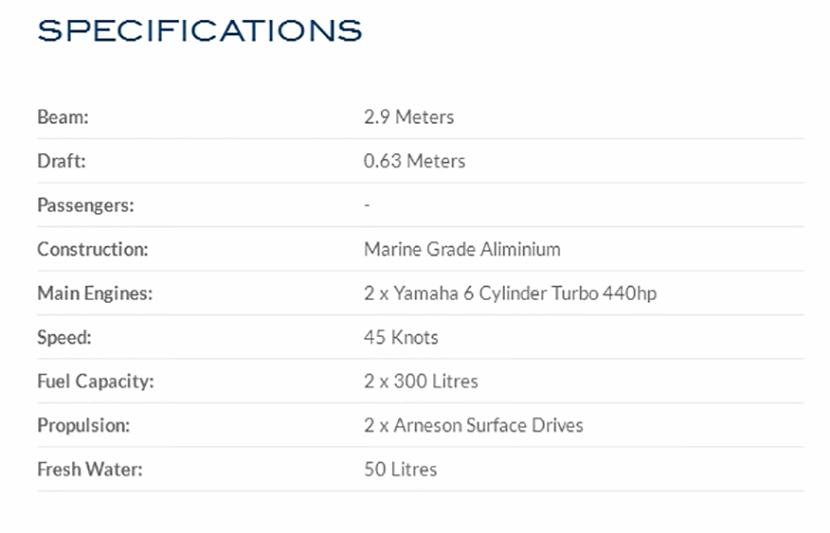Click the Construction label
Viewport: 830px width, 533px height.
tap(92, 249)
